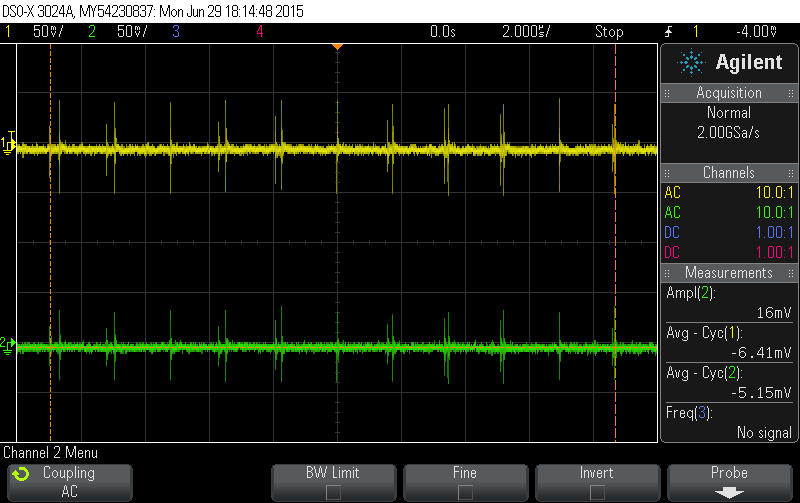Open the Coupling AC softkey
Image resolution: width=800 pixels, height=503 pixels.
(x=70, y=483)
